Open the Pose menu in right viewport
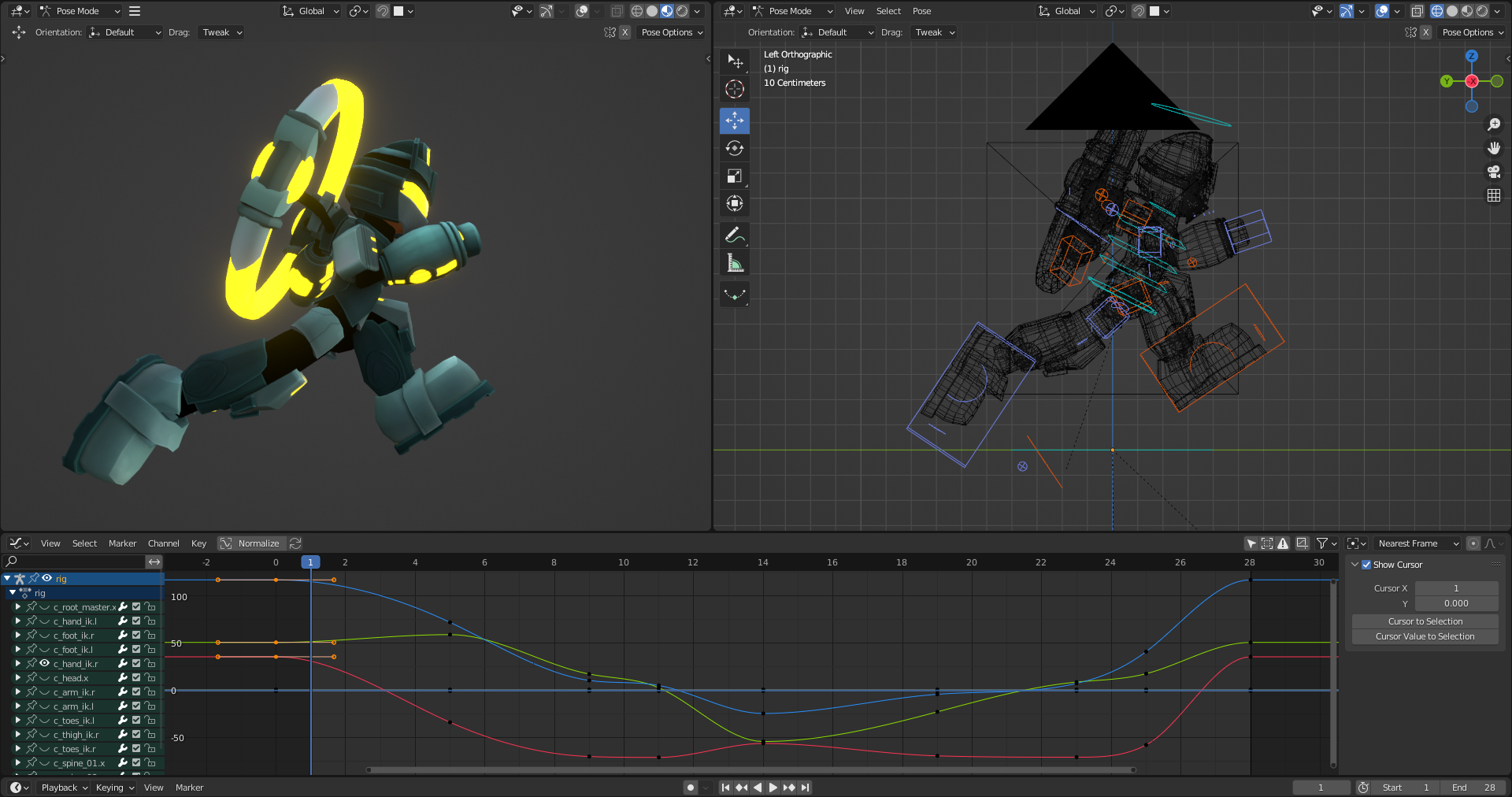Image resolution: width=1512 pixels, height=797 pixels. pyautogui.click(x=921, y=11)
